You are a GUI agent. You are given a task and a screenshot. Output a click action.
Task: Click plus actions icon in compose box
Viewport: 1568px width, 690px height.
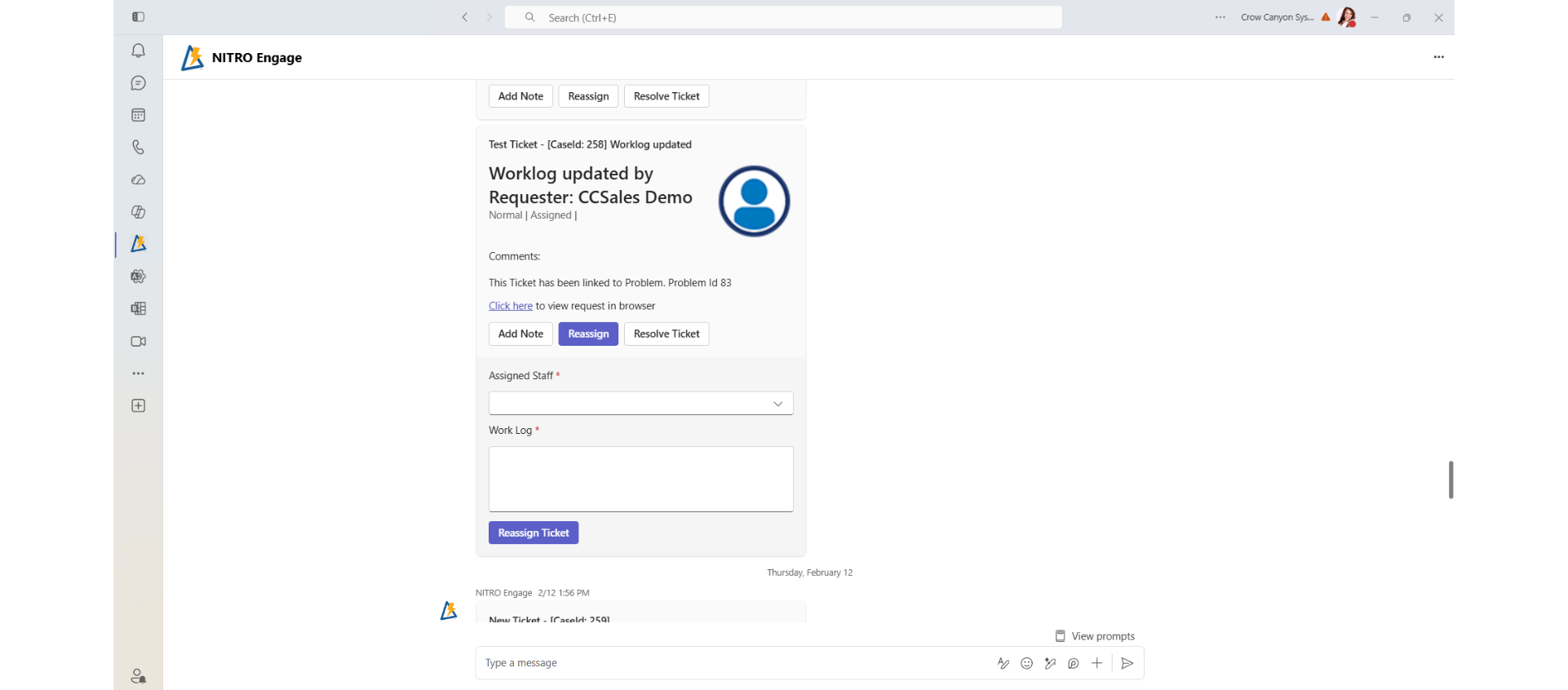click(1097, 663)
